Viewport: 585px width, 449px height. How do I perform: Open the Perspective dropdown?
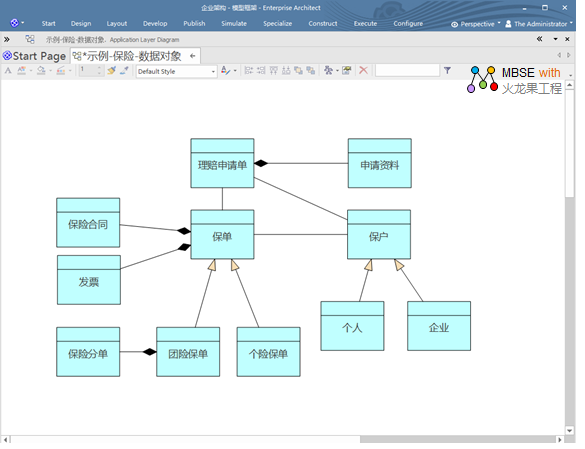click(x=476, y=24)
